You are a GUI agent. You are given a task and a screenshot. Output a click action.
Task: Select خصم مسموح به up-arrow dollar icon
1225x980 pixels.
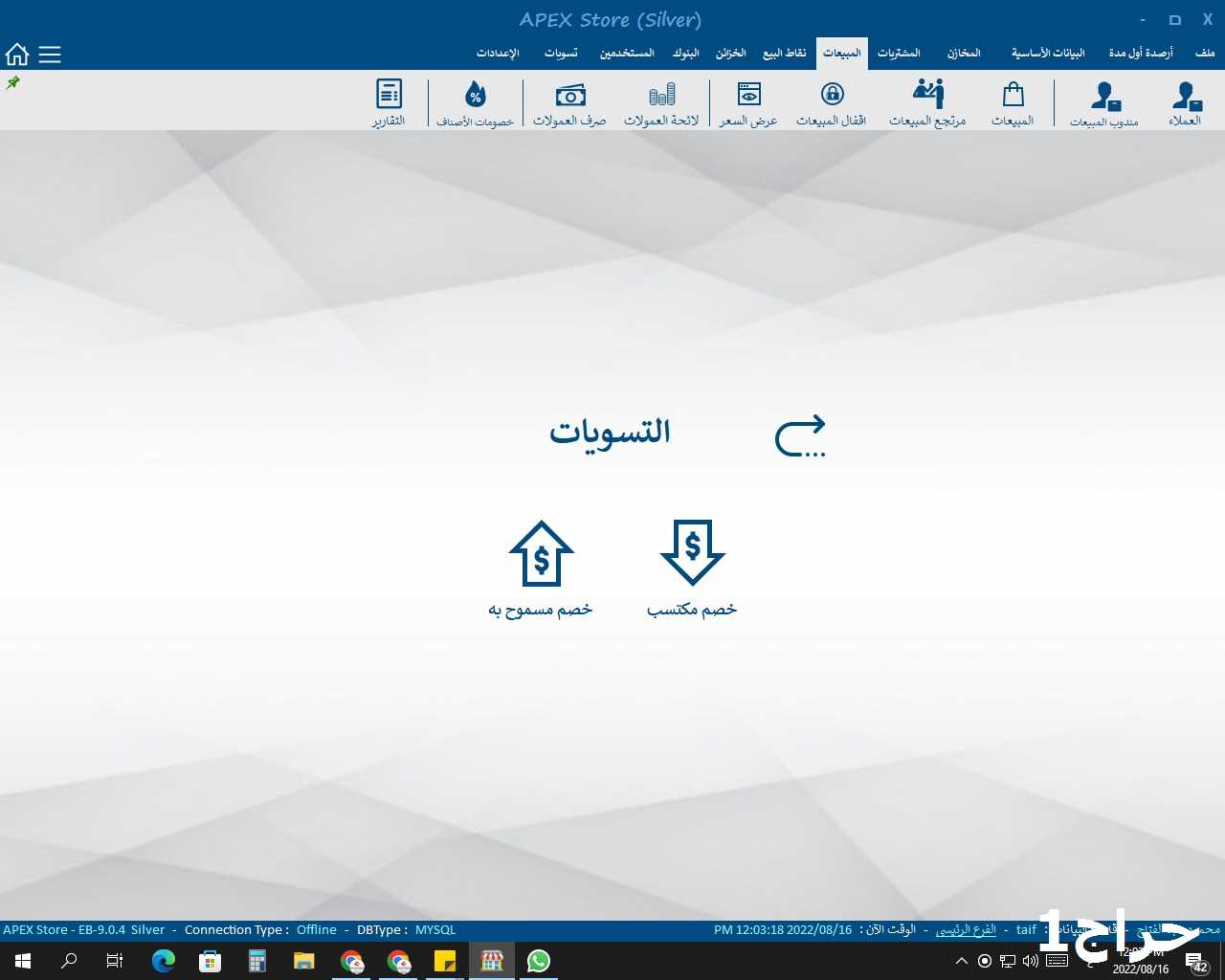pyautogui.click(x=541, y=553)
